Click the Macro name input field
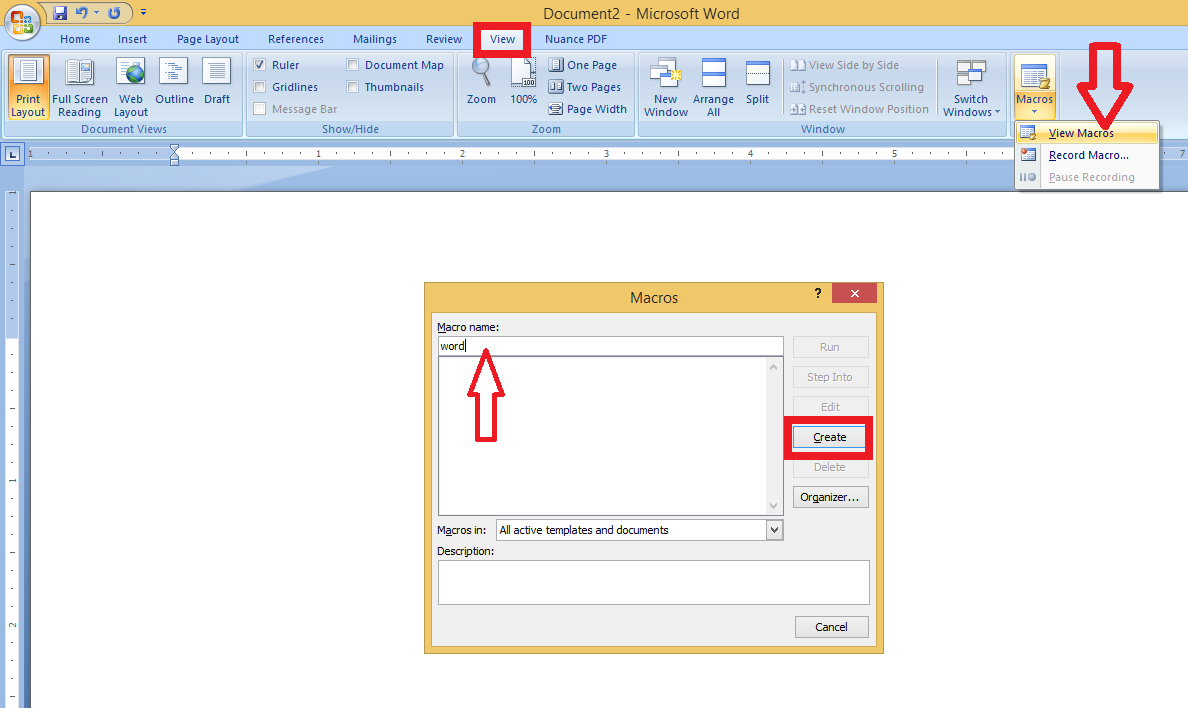 click(x=610, y=346)
